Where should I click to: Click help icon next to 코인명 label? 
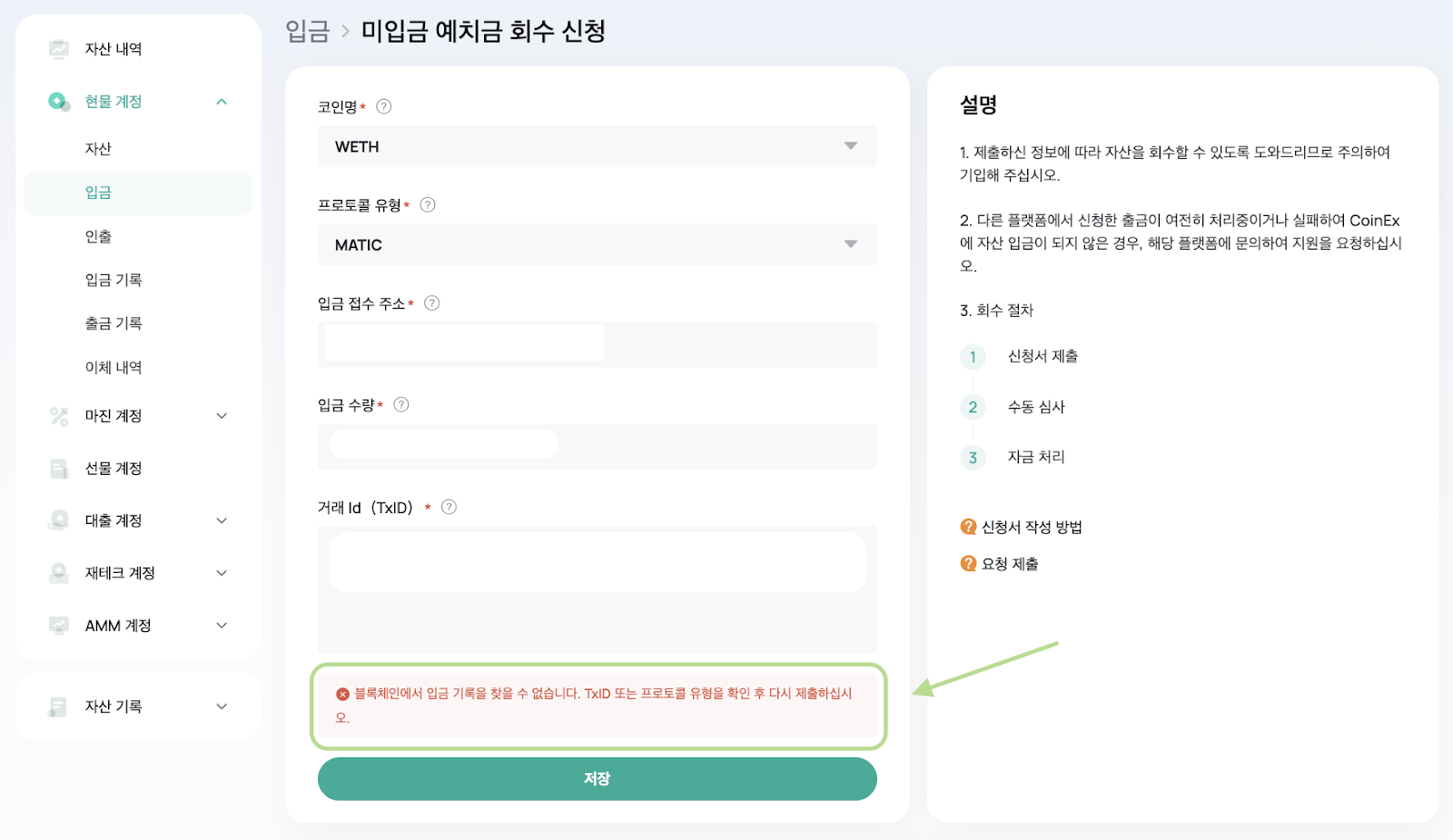384,106
